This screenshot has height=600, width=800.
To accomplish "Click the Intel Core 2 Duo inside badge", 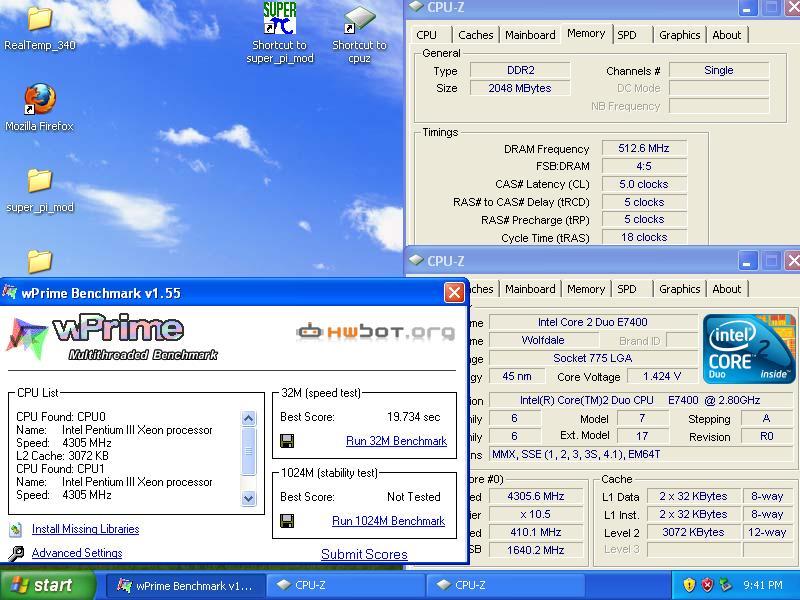I will [749, 348].
